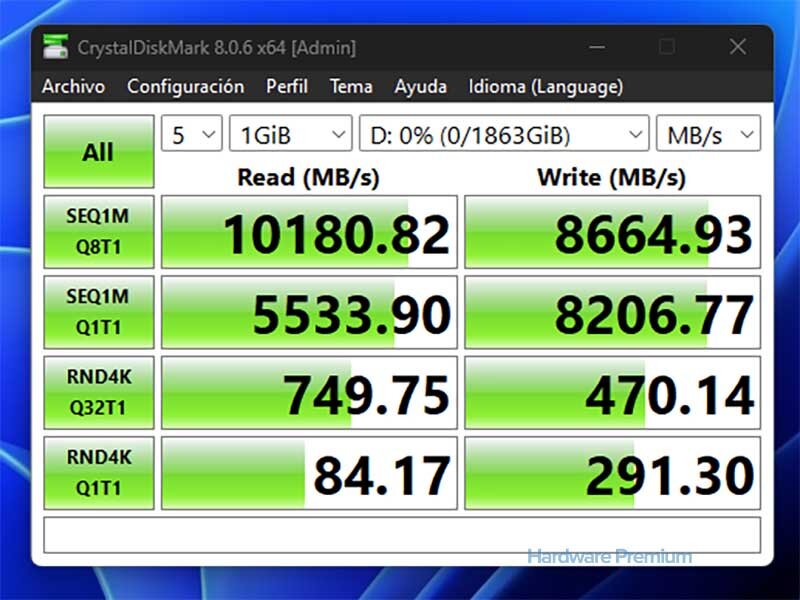Click the RND4K Q32T1 read result 749.75
Image resolution: width=800 pixels, height=600 pixels.
[x=309, y=392]
